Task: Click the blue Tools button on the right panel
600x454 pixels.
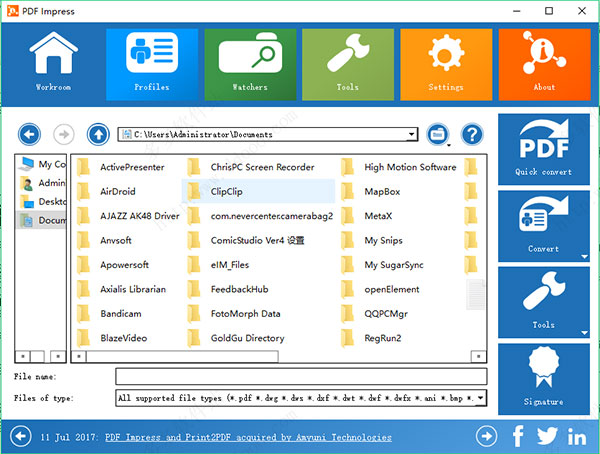Action: [x=544, y=302]
